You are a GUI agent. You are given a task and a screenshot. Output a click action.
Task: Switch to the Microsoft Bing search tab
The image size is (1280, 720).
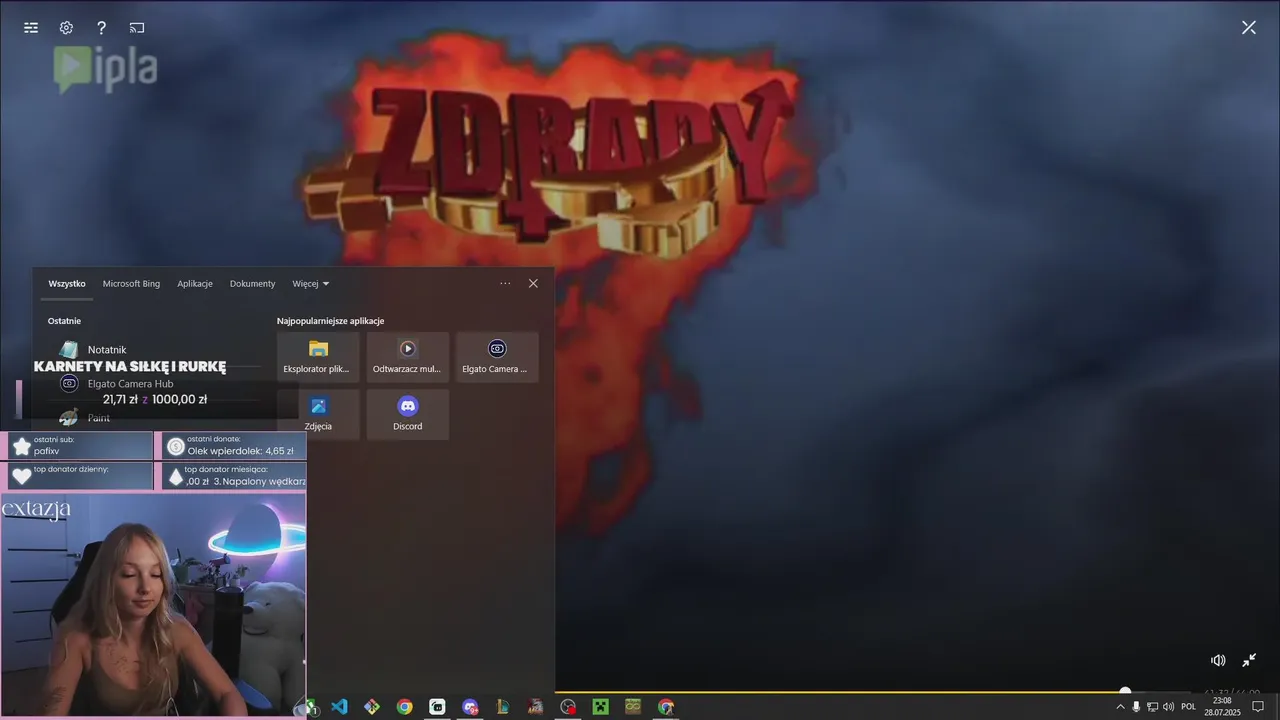click(x=131, y=284)
